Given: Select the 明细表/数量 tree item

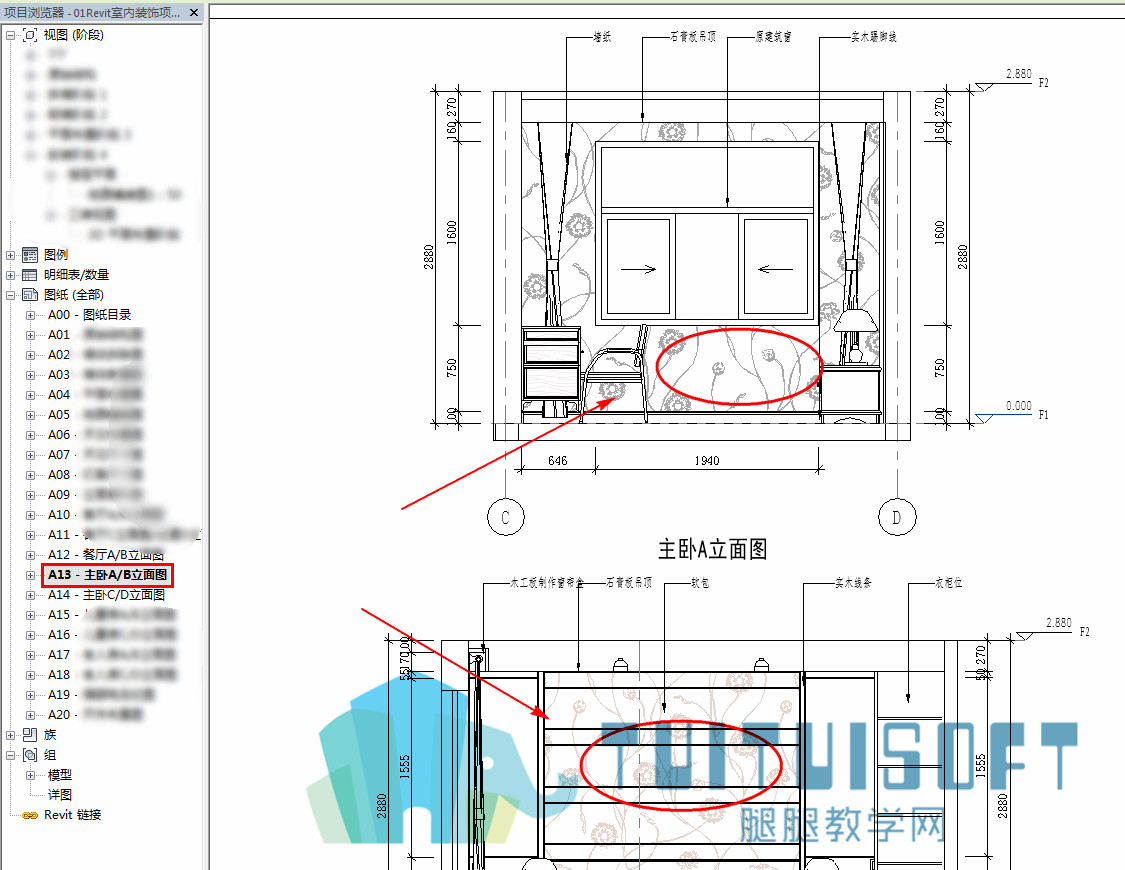Looking at the screenshot, I should pos(76,275).
